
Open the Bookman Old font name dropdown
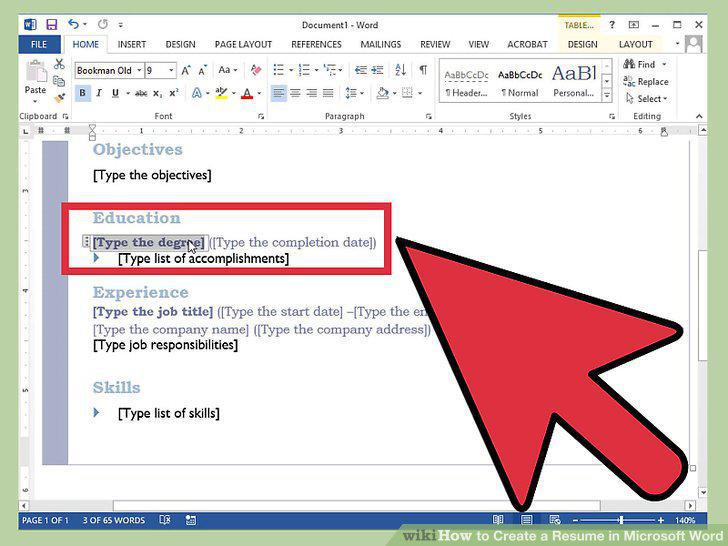[139, 70]
